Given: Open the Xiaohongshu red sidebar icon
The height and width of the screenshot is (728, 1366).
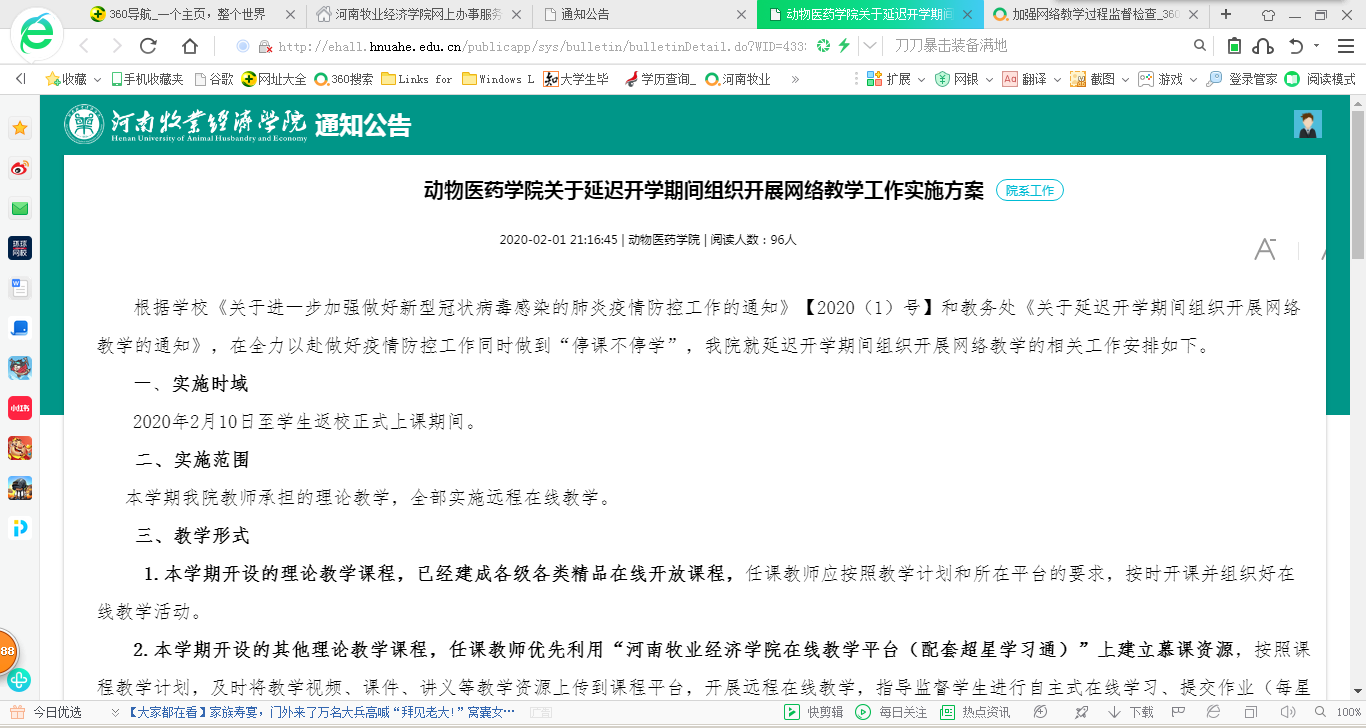Looking at the screenshot, I should coord(20,408).
